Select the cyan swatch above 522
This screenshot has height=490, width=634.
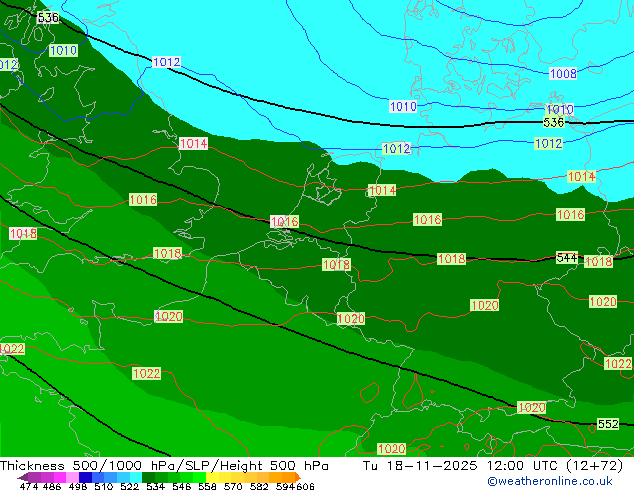tap(136, 477)
